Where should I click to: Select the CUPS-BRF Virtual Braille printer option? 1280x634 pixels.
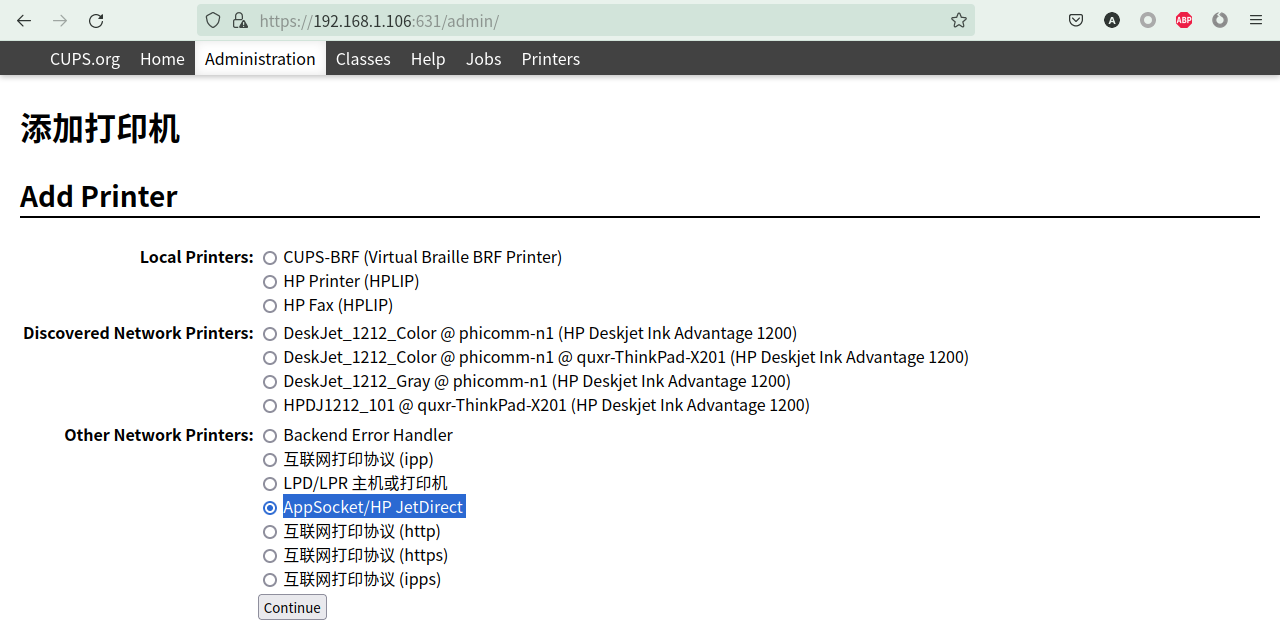point(270,258)
